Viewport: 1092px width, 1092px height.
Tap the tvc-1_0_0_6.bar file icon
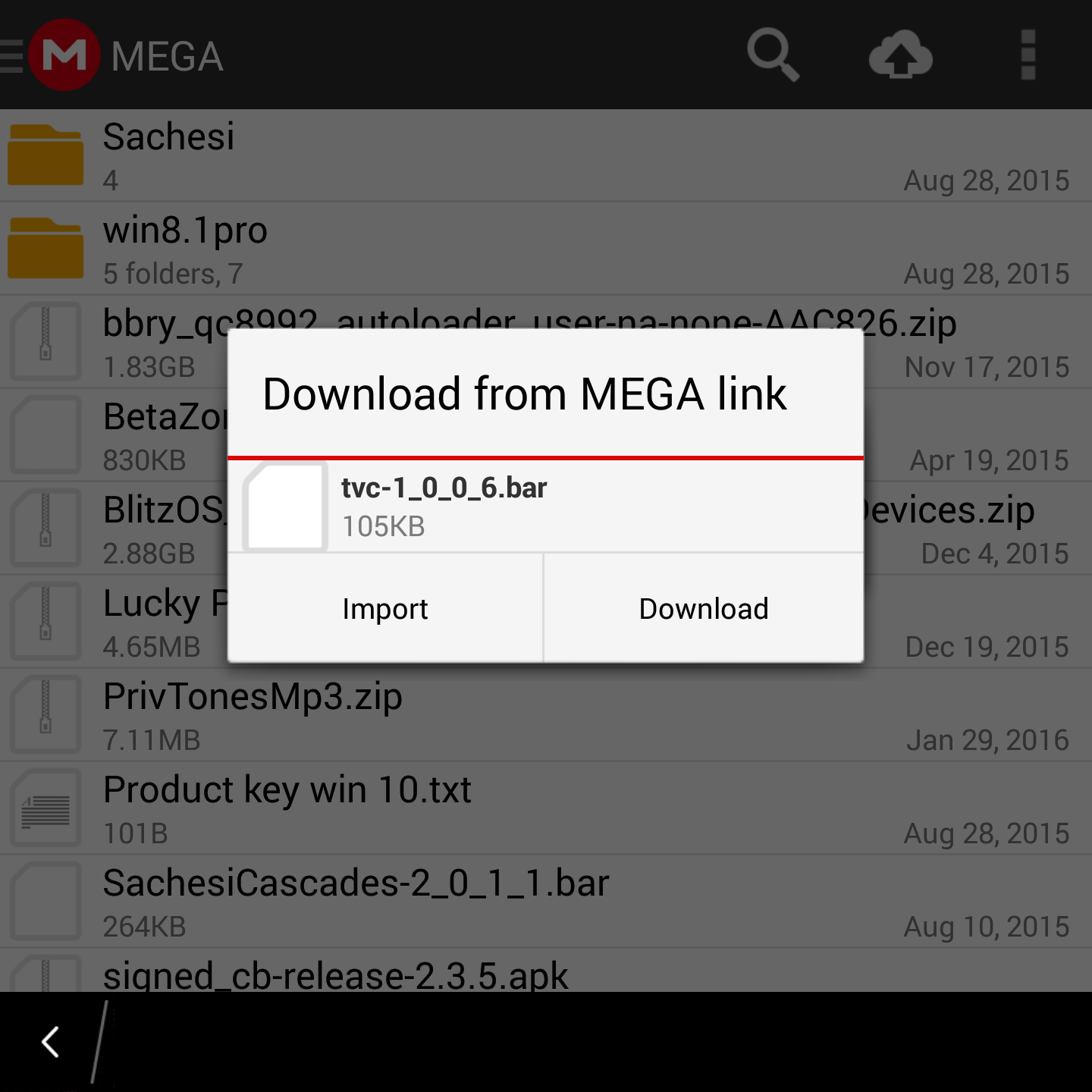tap(284, 506)
